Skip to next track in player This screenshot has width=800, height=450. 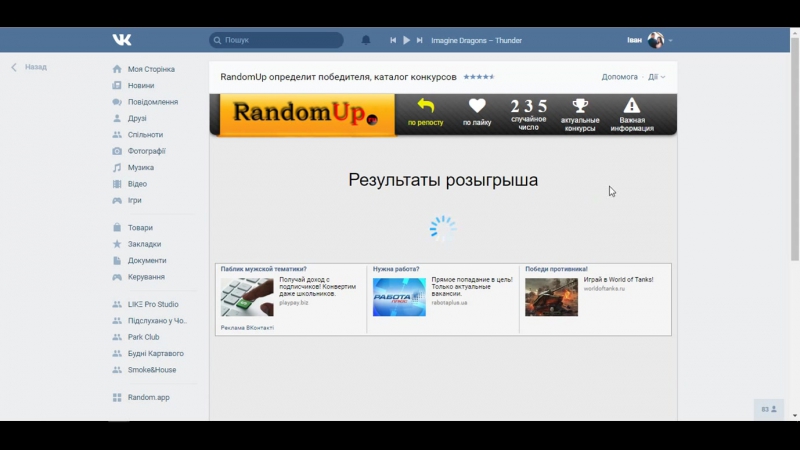(420, 40)
